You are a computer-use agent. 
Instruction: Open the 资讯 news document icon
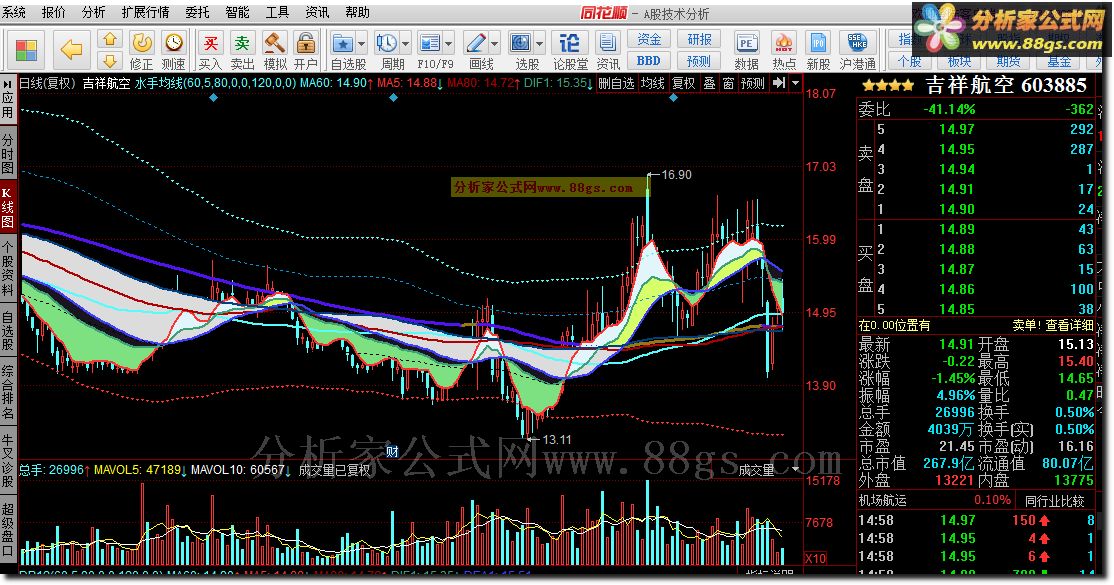coord(607,43)
